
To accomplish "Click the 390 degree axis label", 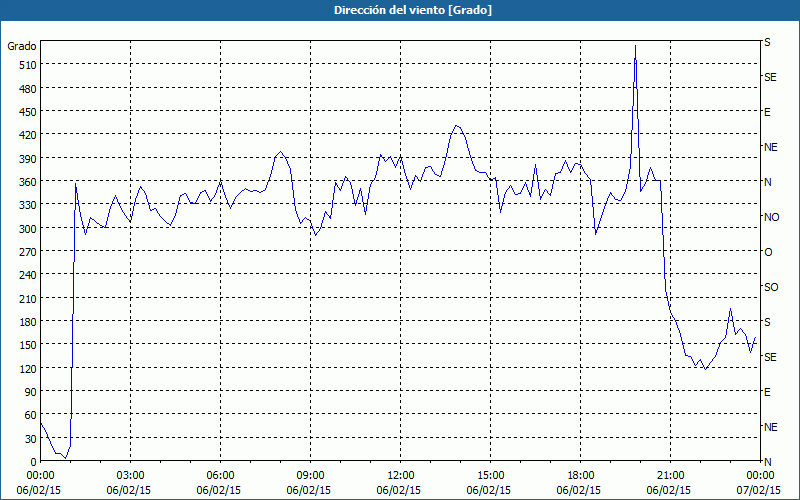I will 27,159.
